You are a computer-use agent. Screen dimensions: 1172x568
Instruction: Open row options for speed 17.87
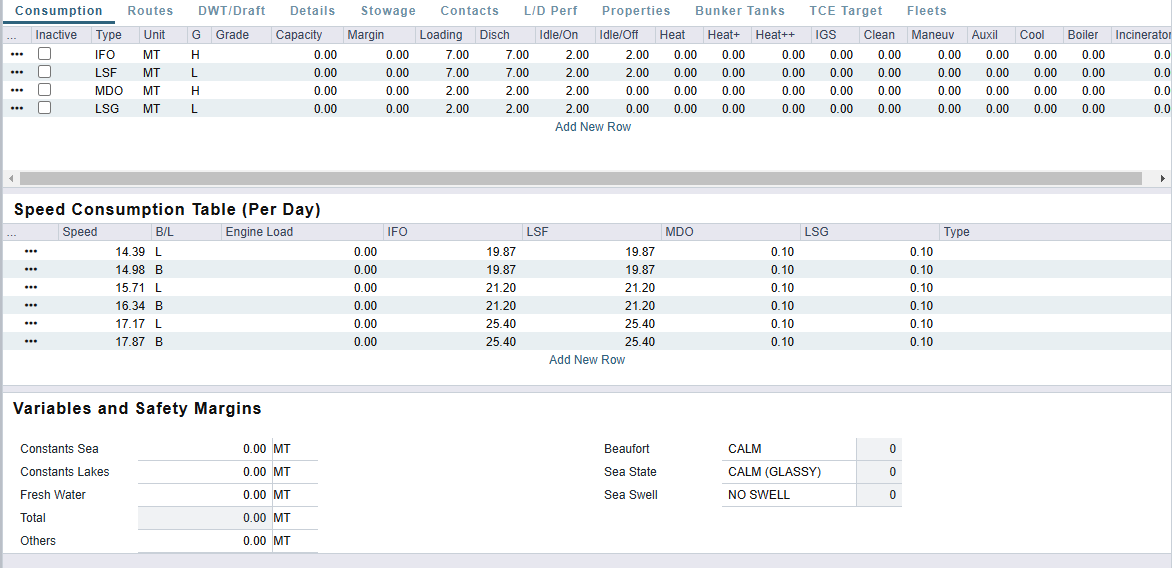[31, 342]
